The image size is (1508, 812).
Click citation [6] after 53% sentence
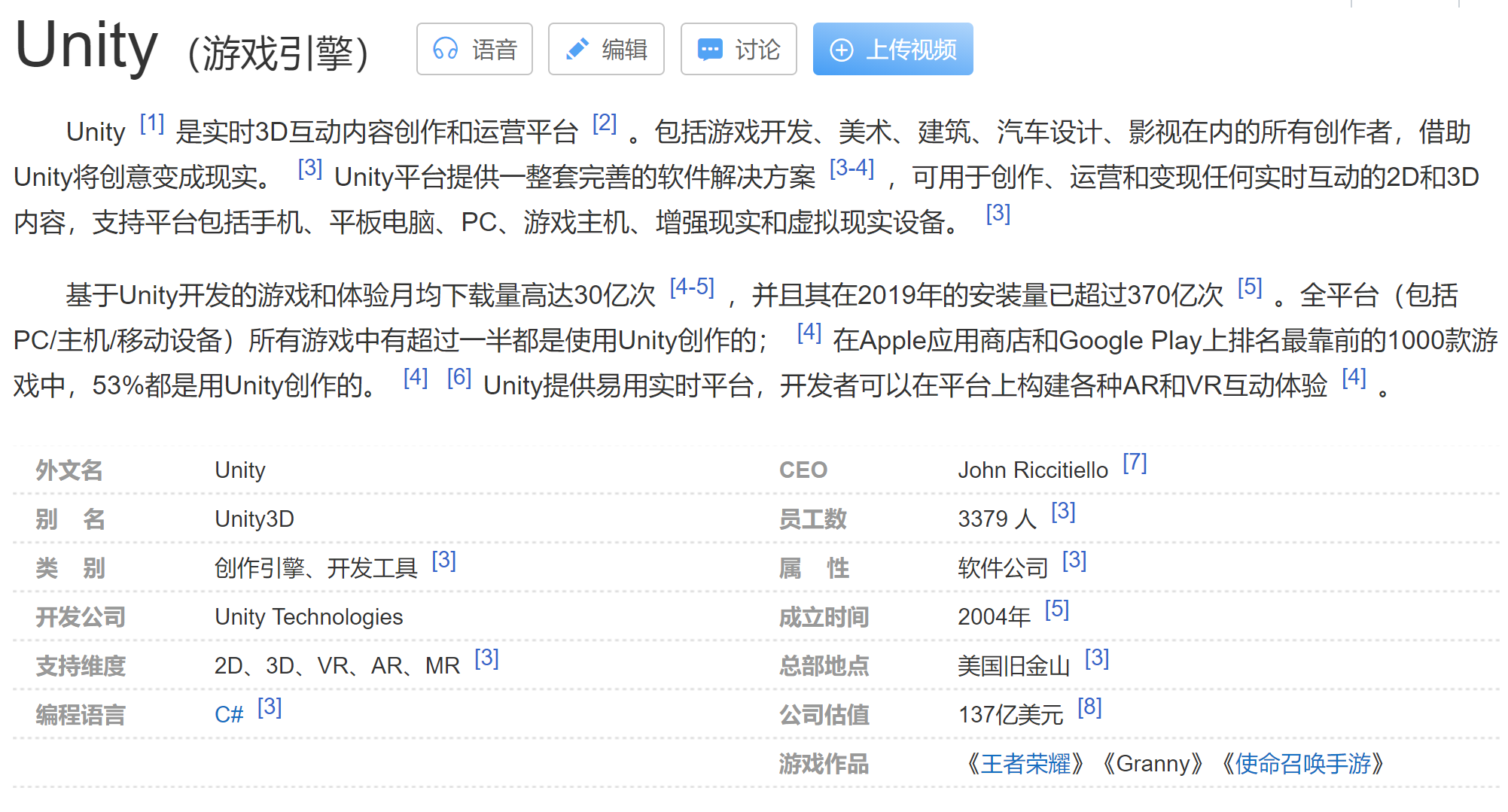(x=459, y=377)
